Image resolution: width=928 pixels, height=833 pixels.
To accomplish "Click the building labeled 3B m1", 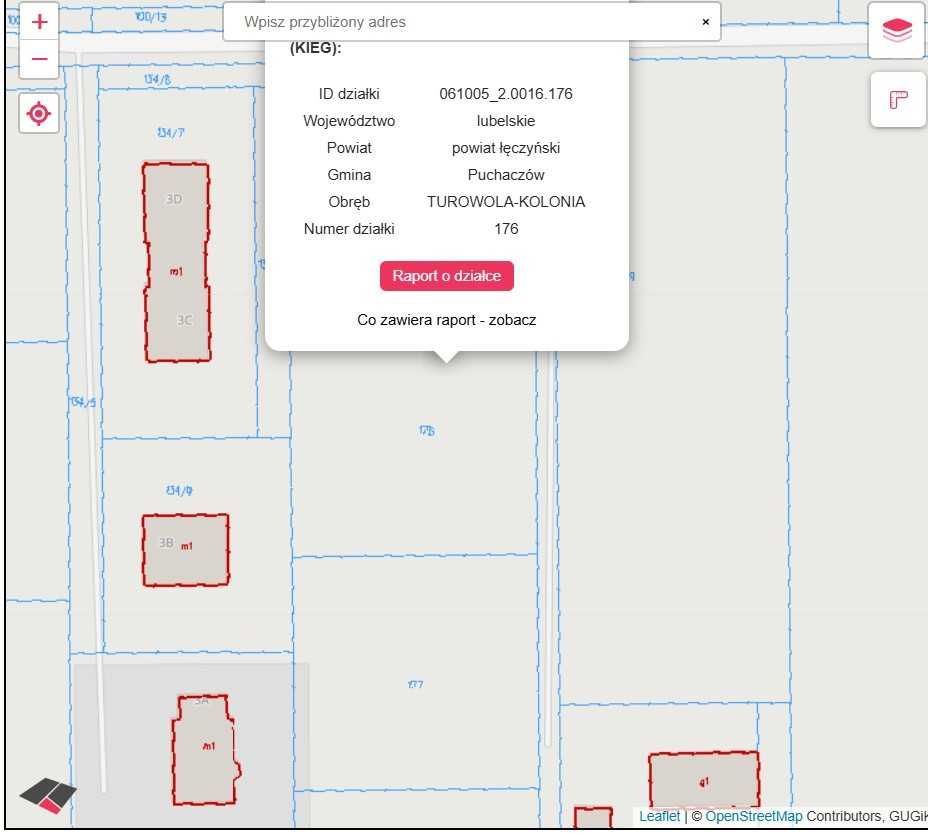I will pyautogui.click(x=185, y=550).
